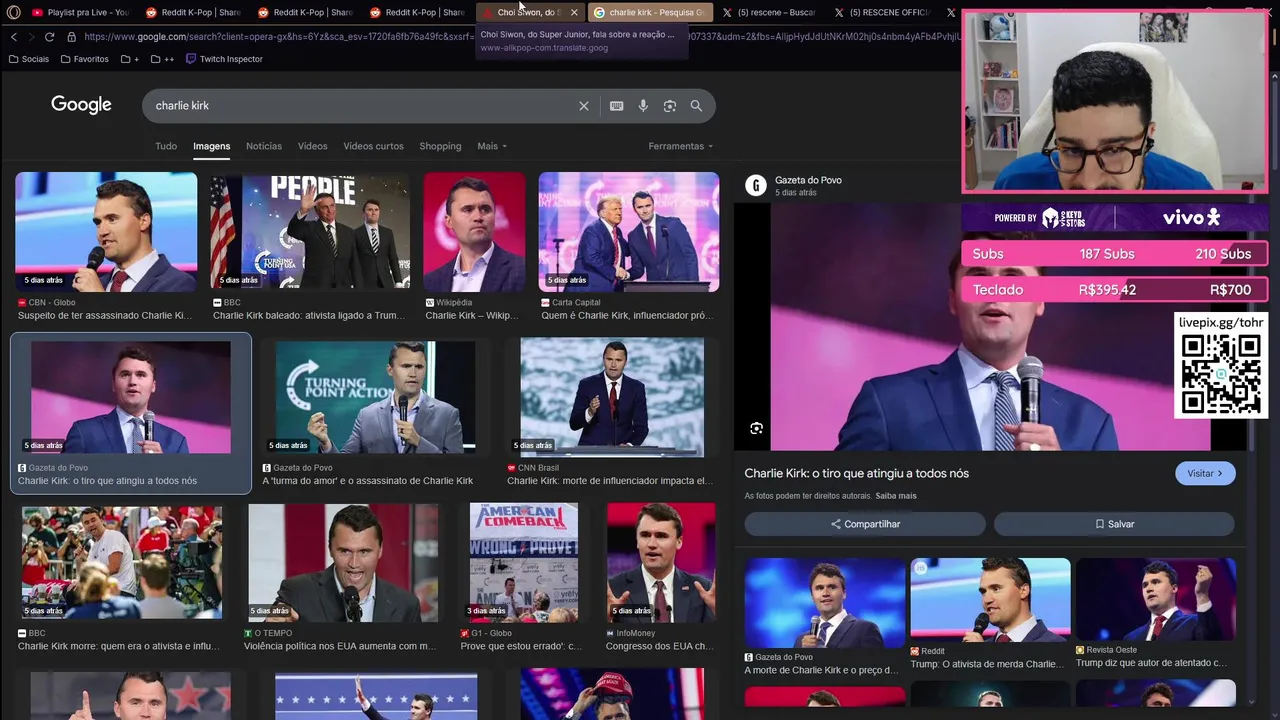Screen dimensions: 1280x720
Task: Save image with Salvar button
Action: point(1114,524)
